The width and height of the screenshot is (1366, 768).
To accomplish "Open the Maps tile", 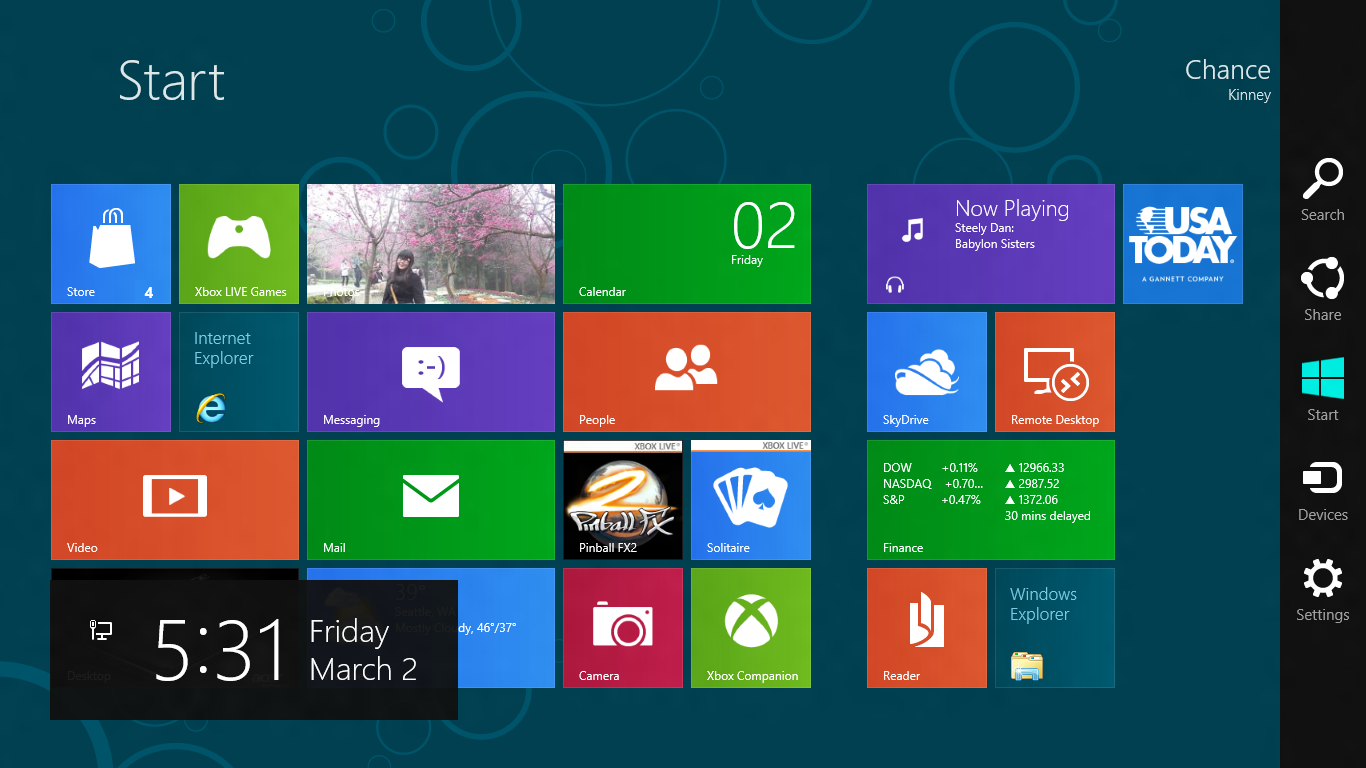I will (111, 372).
